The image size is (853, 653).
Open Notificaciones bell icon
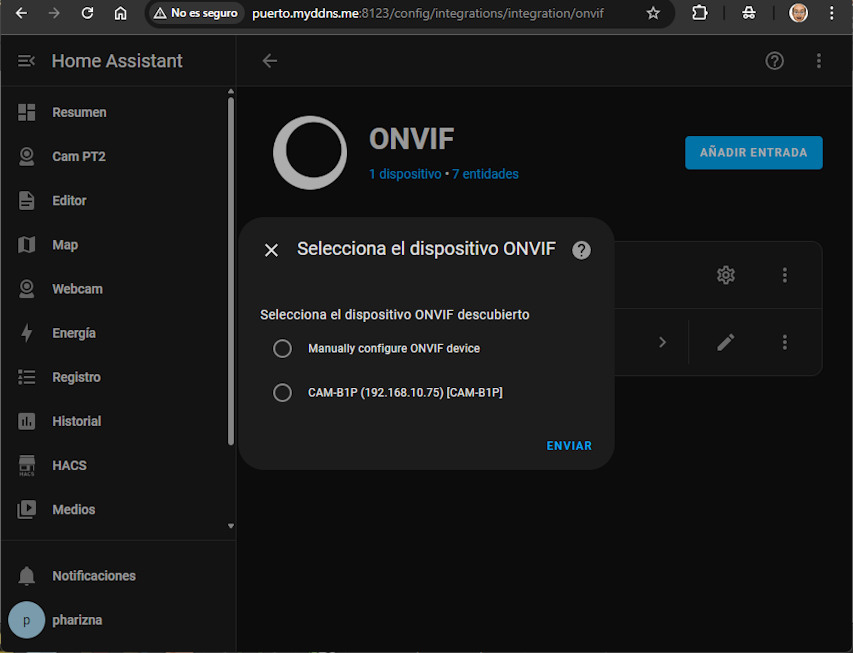pos(27,576)
